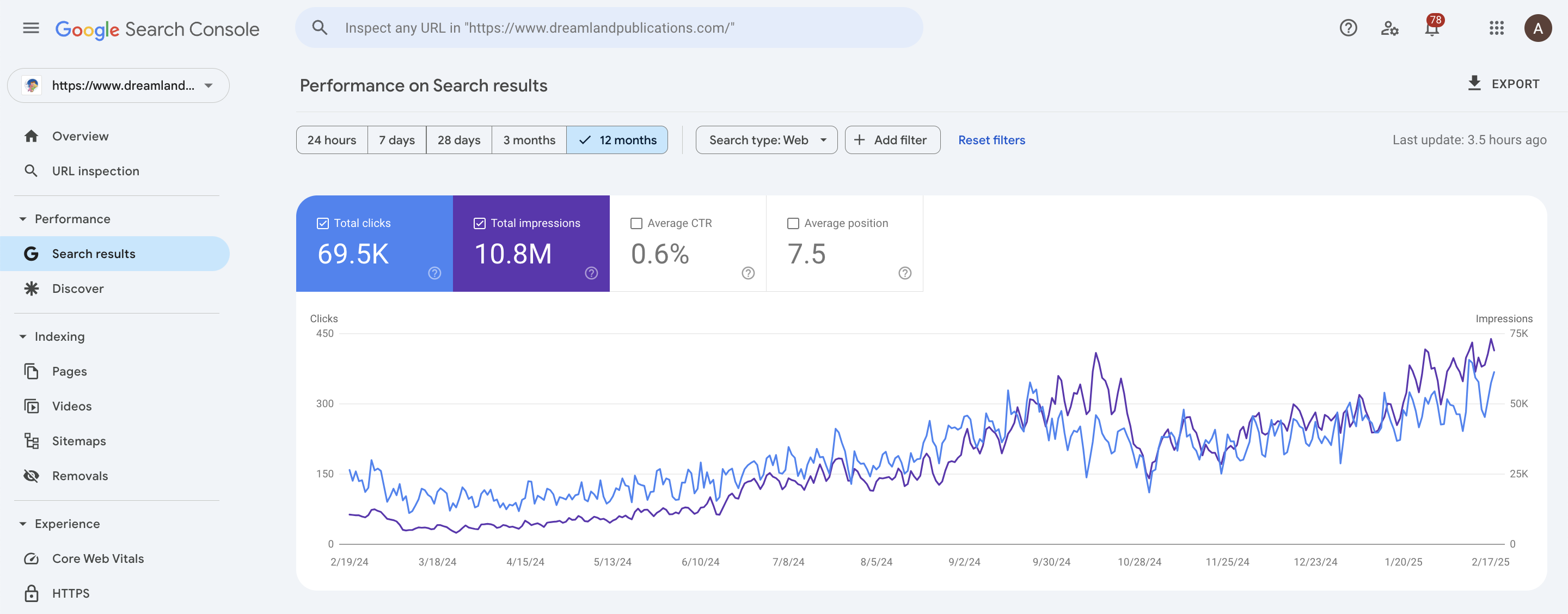
Task: Enable the Average CTR checkbox
Action: point(636,223)
